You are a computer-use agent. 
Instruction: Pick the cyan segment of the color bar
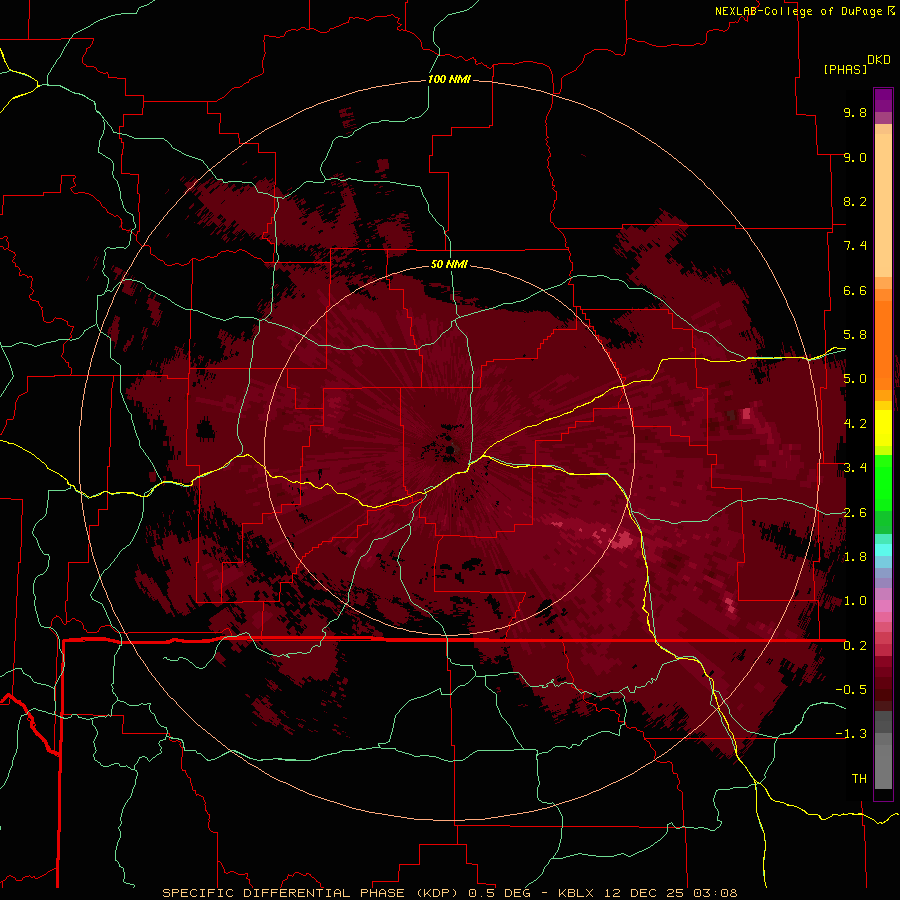pyautogui.click(x=883, y=549)
